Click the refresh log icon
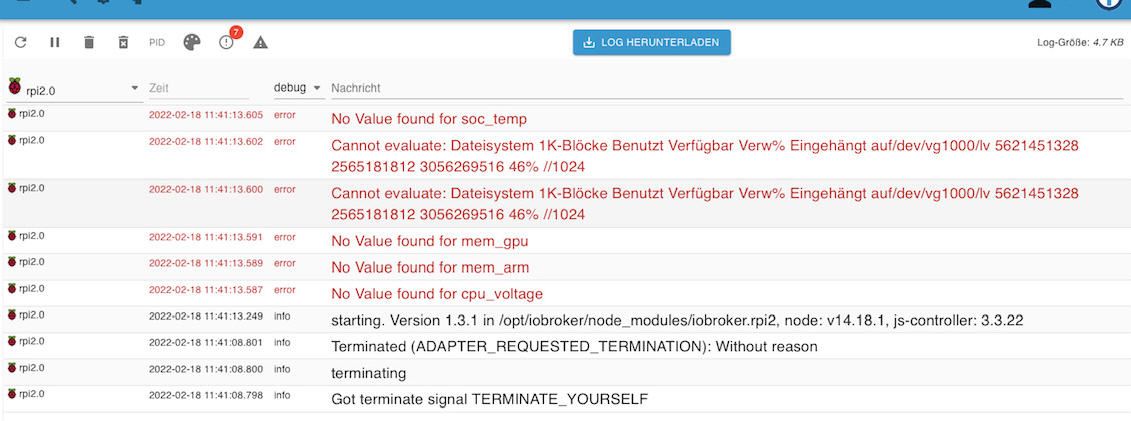This screenshot has height=421, width=1131. (x=21, y=42)
